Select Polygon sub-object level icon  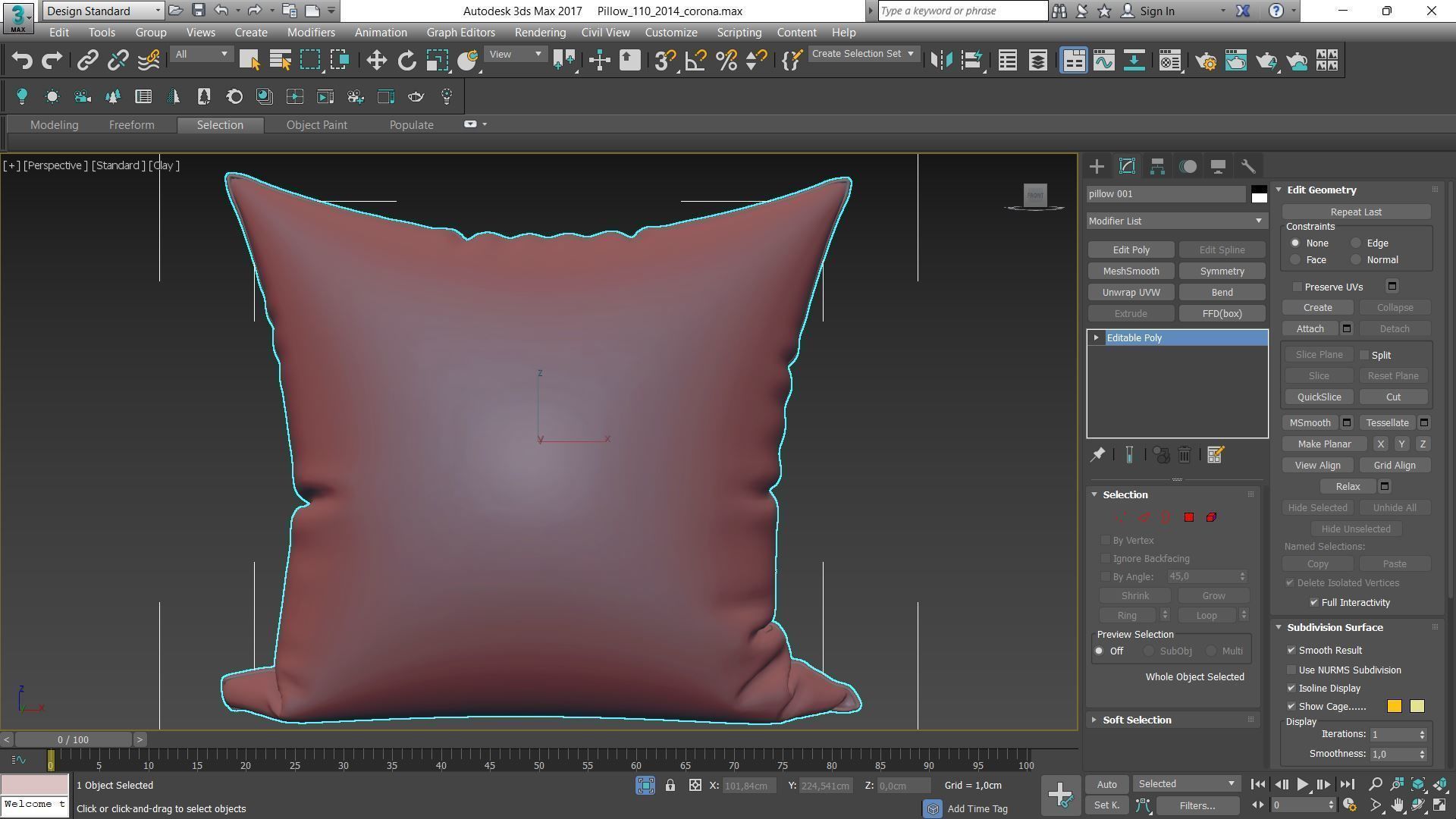pyautogui.click(x=1189, y=517)
